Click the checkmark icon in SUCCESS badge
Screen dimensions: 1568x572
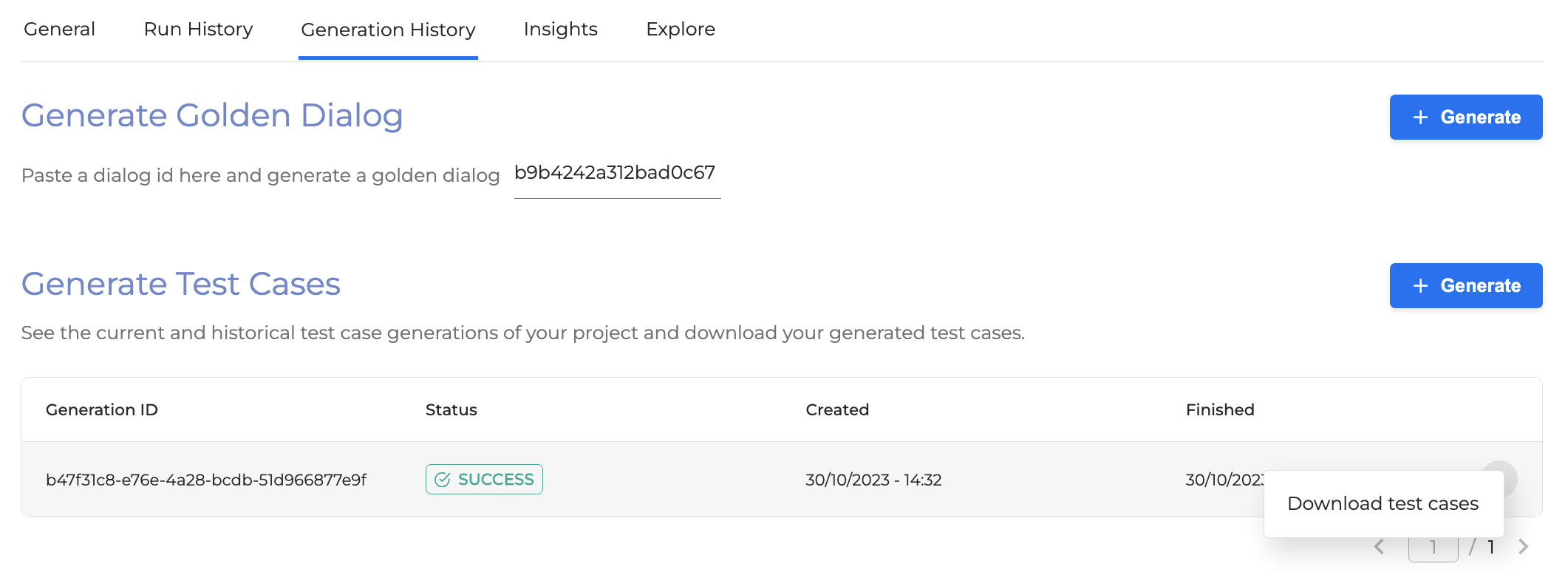click(x=443, y=480)
